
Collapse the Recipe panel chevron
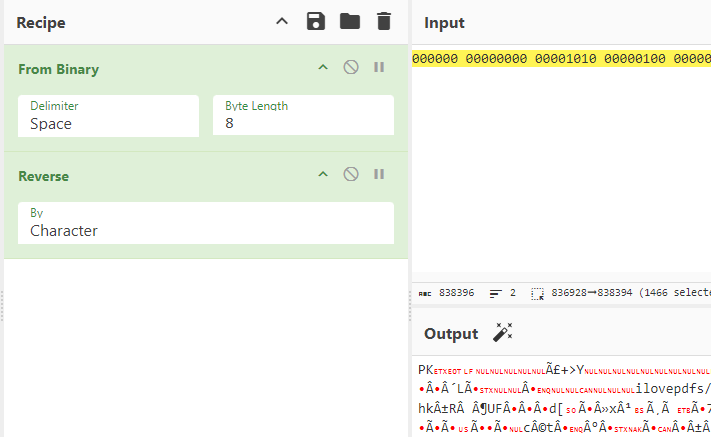pyautogui.click(x=282, y=21)
